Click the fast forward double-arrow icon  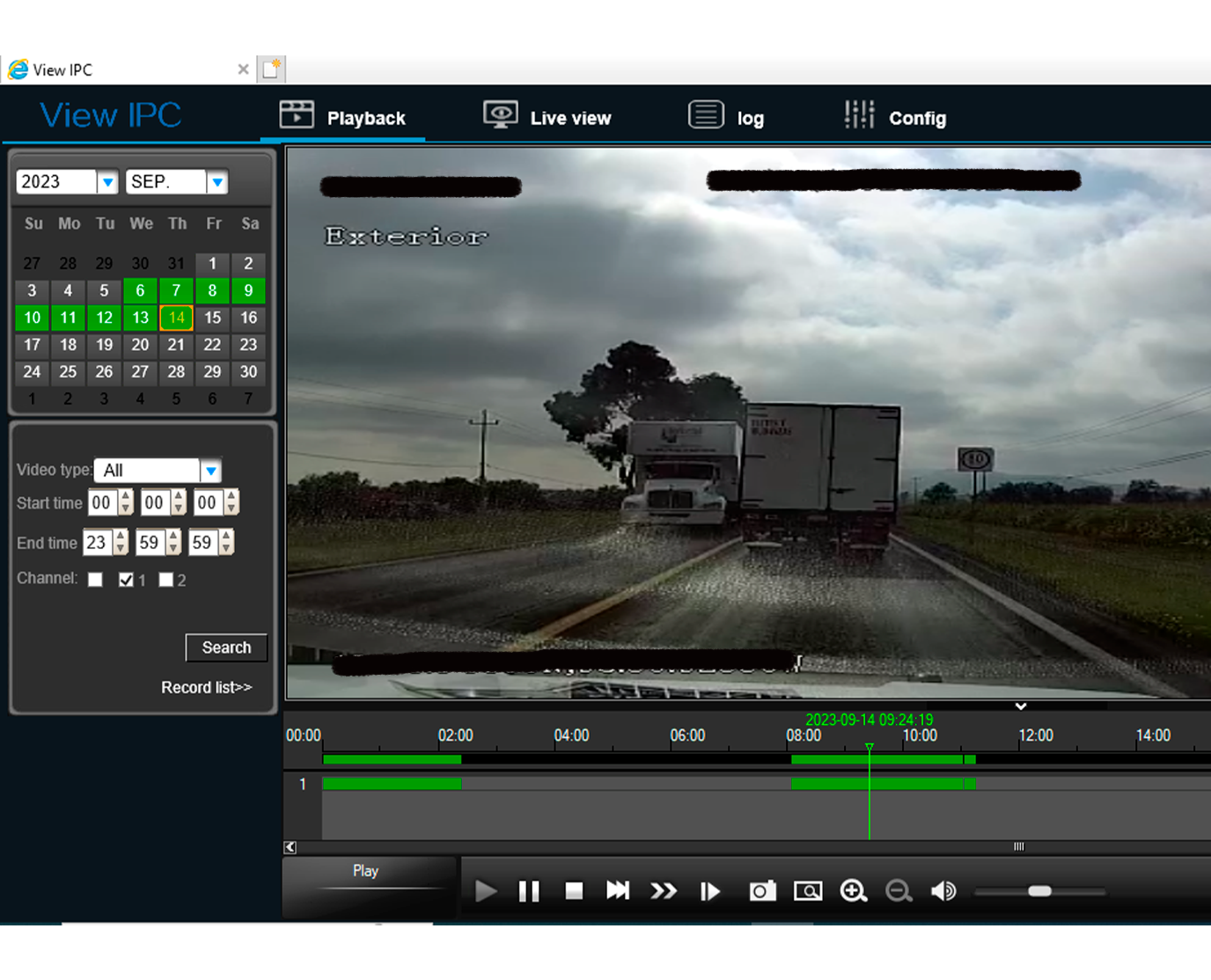[x=664, y=891]
